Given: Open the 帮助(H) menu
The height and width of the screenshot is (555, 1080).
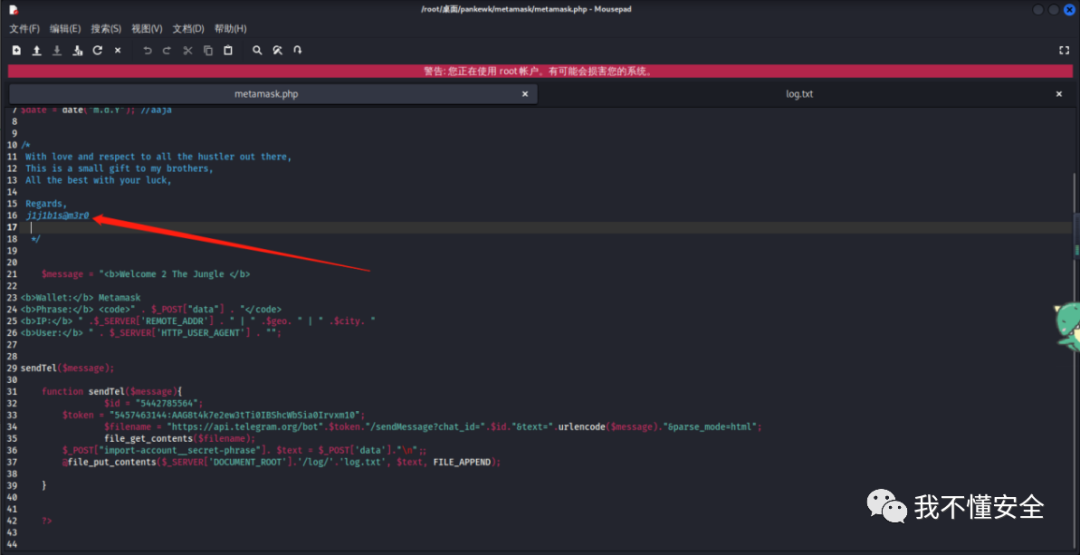Looking at the screenshot, I should pyautogui.click(x=230, y=29).
